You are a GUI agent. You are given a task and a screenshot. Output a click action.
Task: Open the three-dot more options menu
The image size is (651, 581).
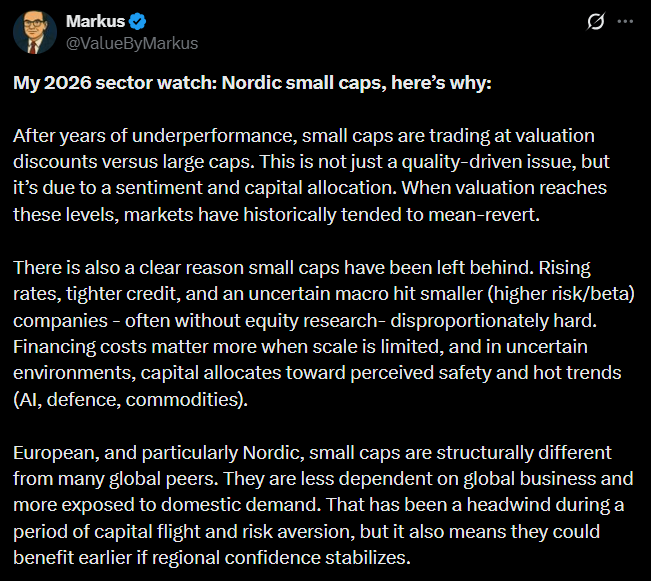(x=626, y=21)
